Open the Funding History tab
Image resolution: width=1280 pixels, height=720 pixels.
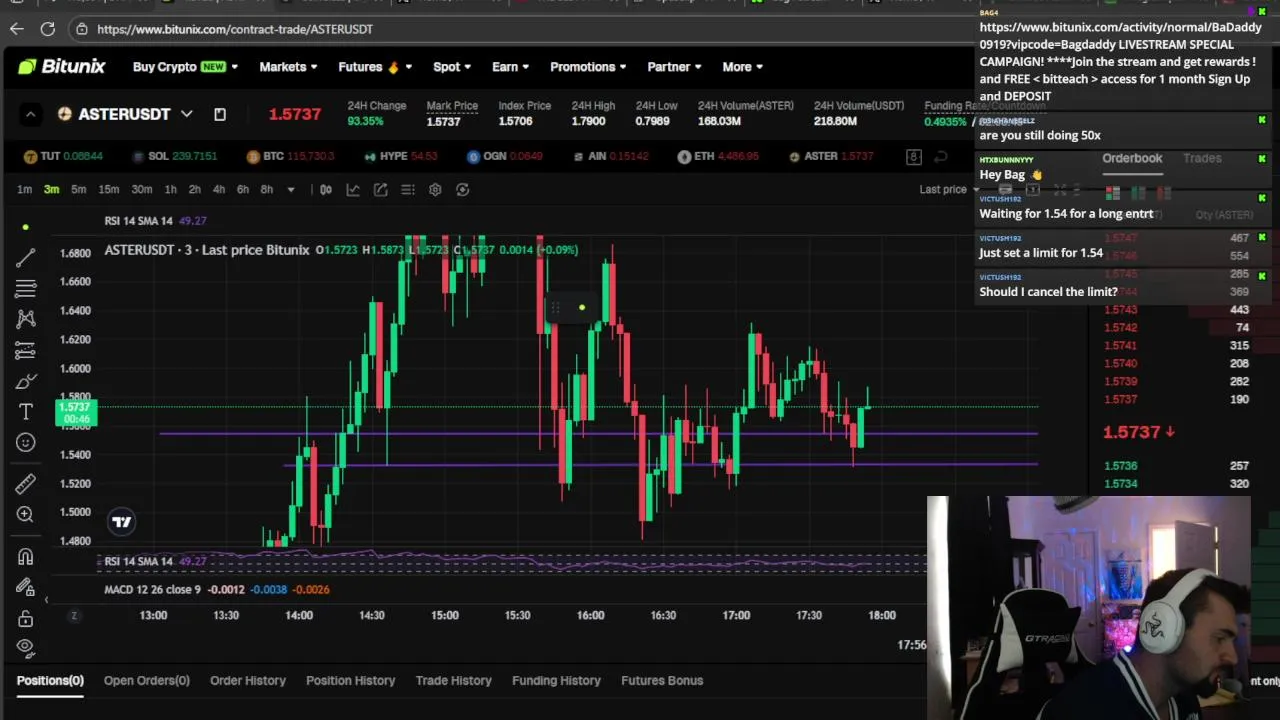click(x=556, y=681)
